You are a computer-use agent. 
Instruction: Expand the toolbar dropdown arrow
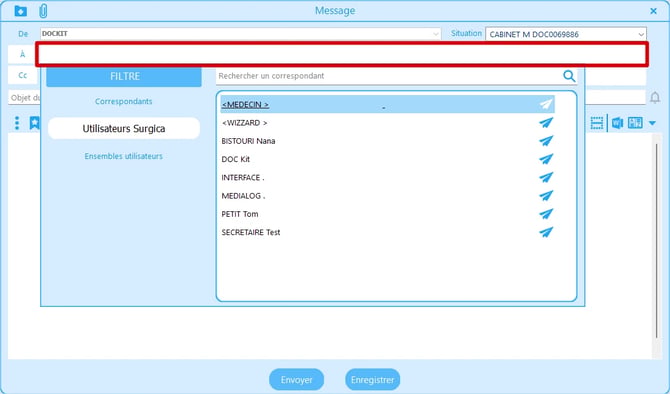(x=652, y=123)
